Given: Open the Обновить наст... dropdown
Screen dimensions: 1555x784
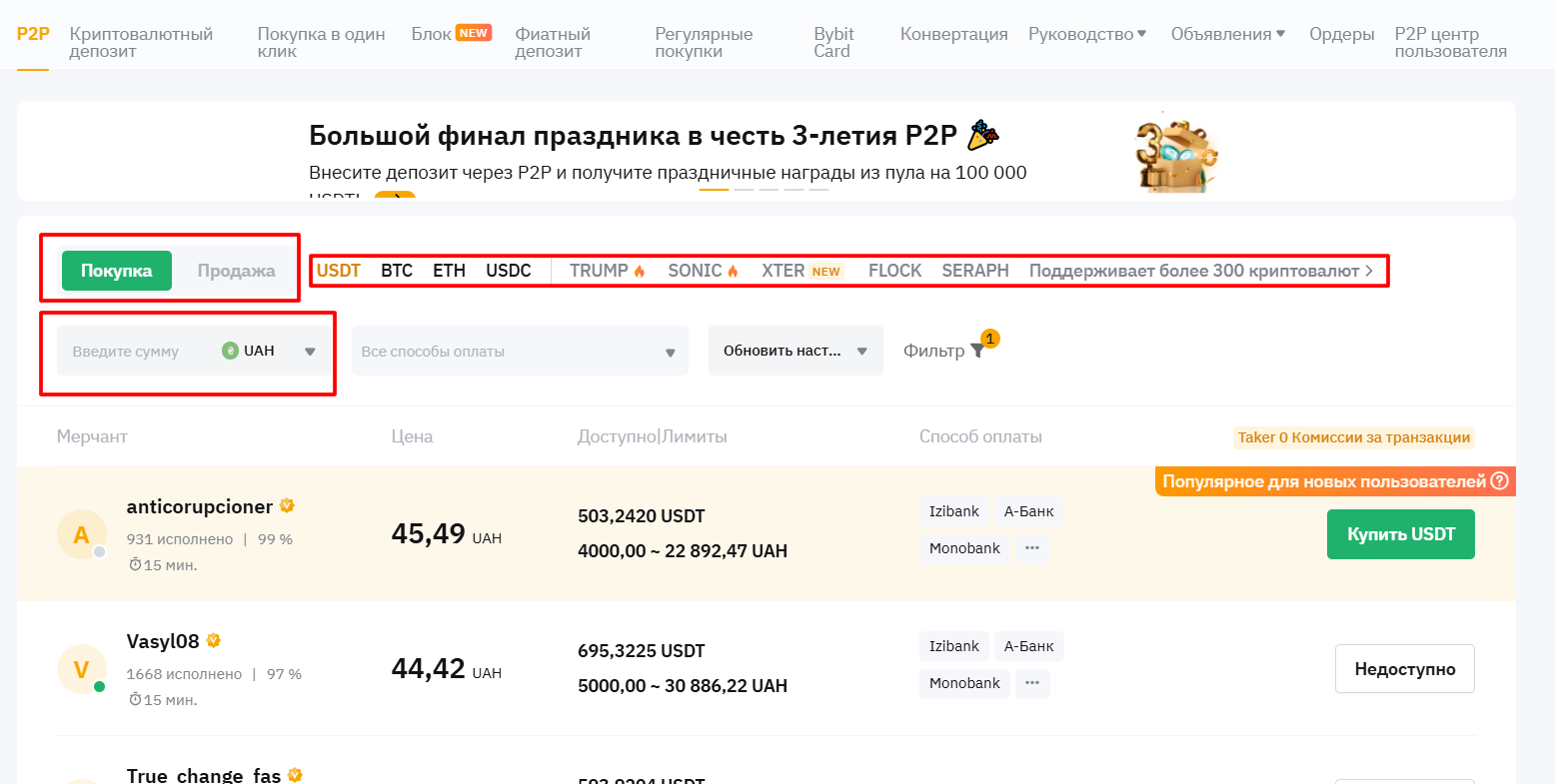Looking at the screenshot, I should [x=795, y=351].
